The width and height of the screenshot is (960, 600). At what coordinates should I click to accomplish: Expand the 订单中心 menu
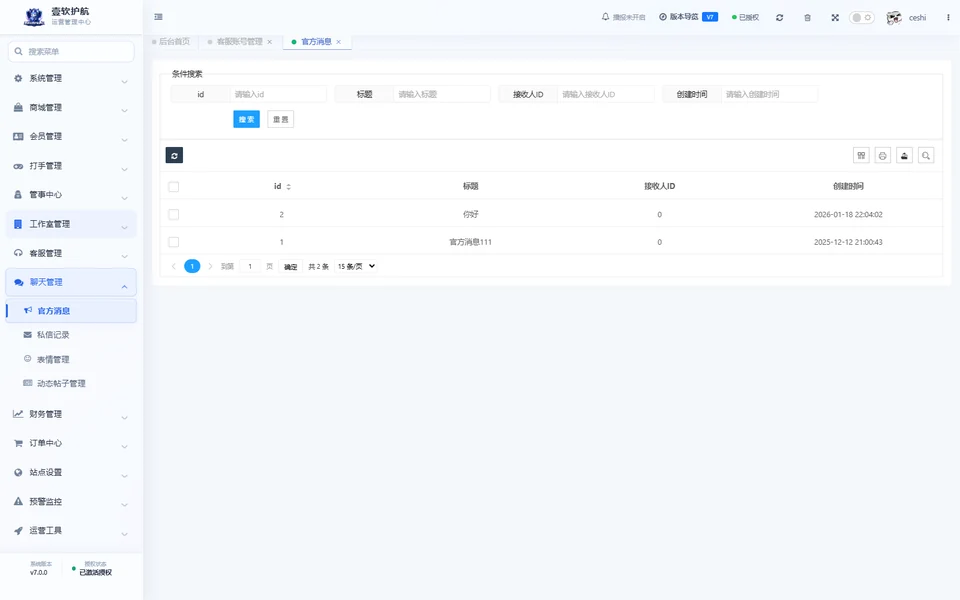coord(71,443)
